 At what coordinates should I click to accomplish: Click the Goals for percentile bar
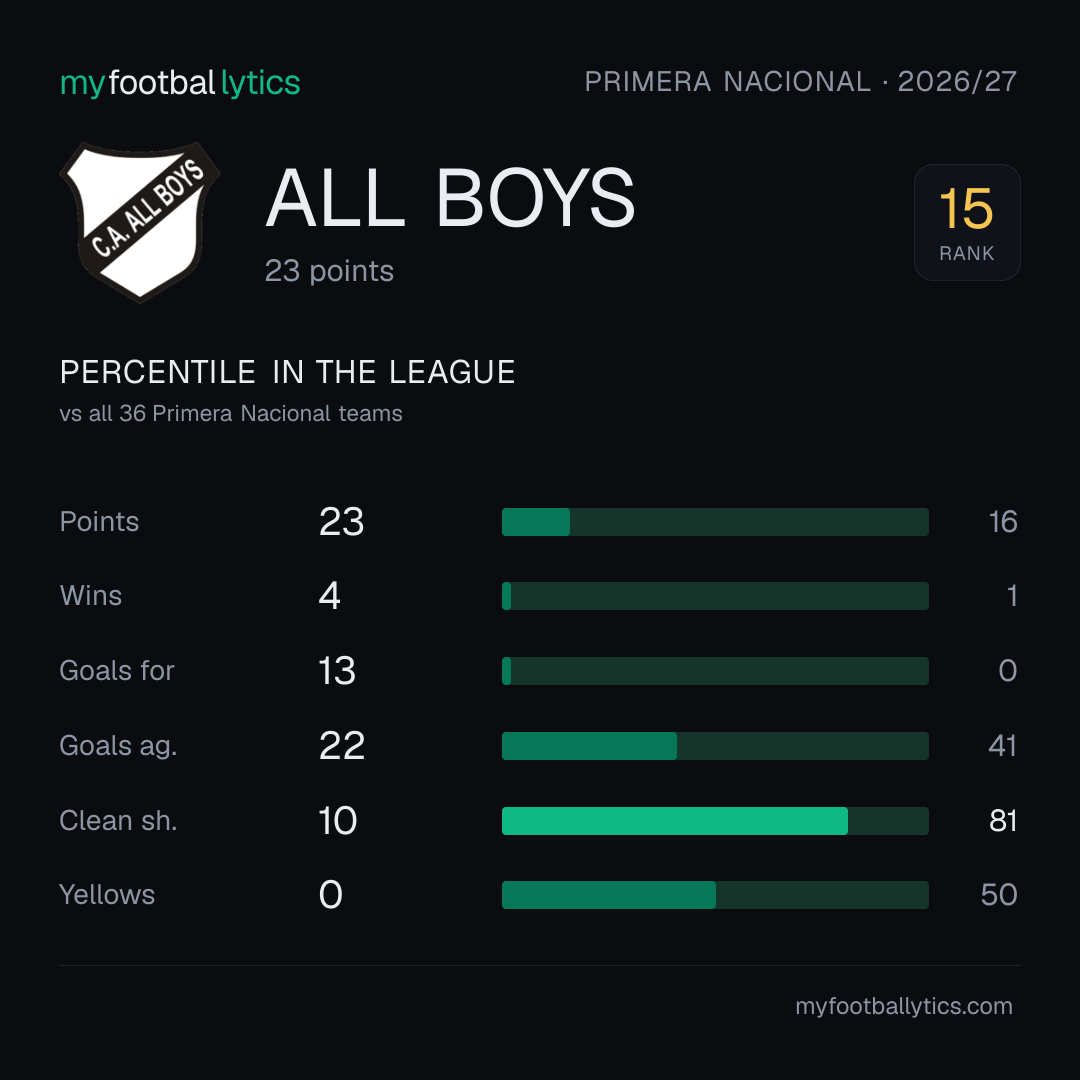tap(715, 671)
